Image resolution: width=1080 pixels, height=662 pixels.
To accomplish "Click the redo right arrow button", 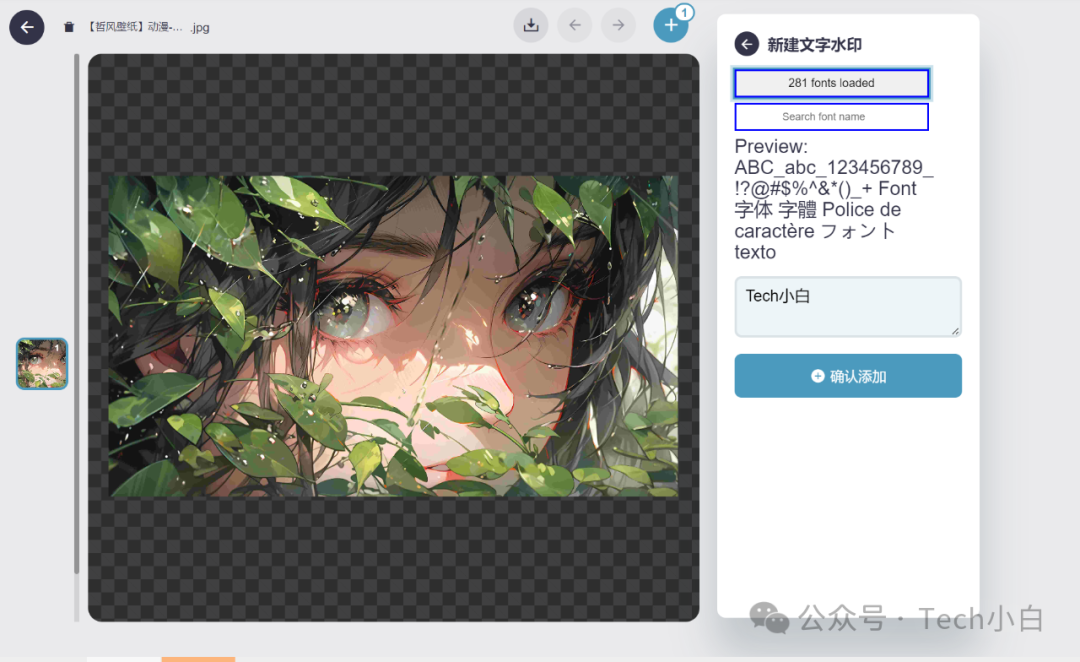I will (619, 25).
